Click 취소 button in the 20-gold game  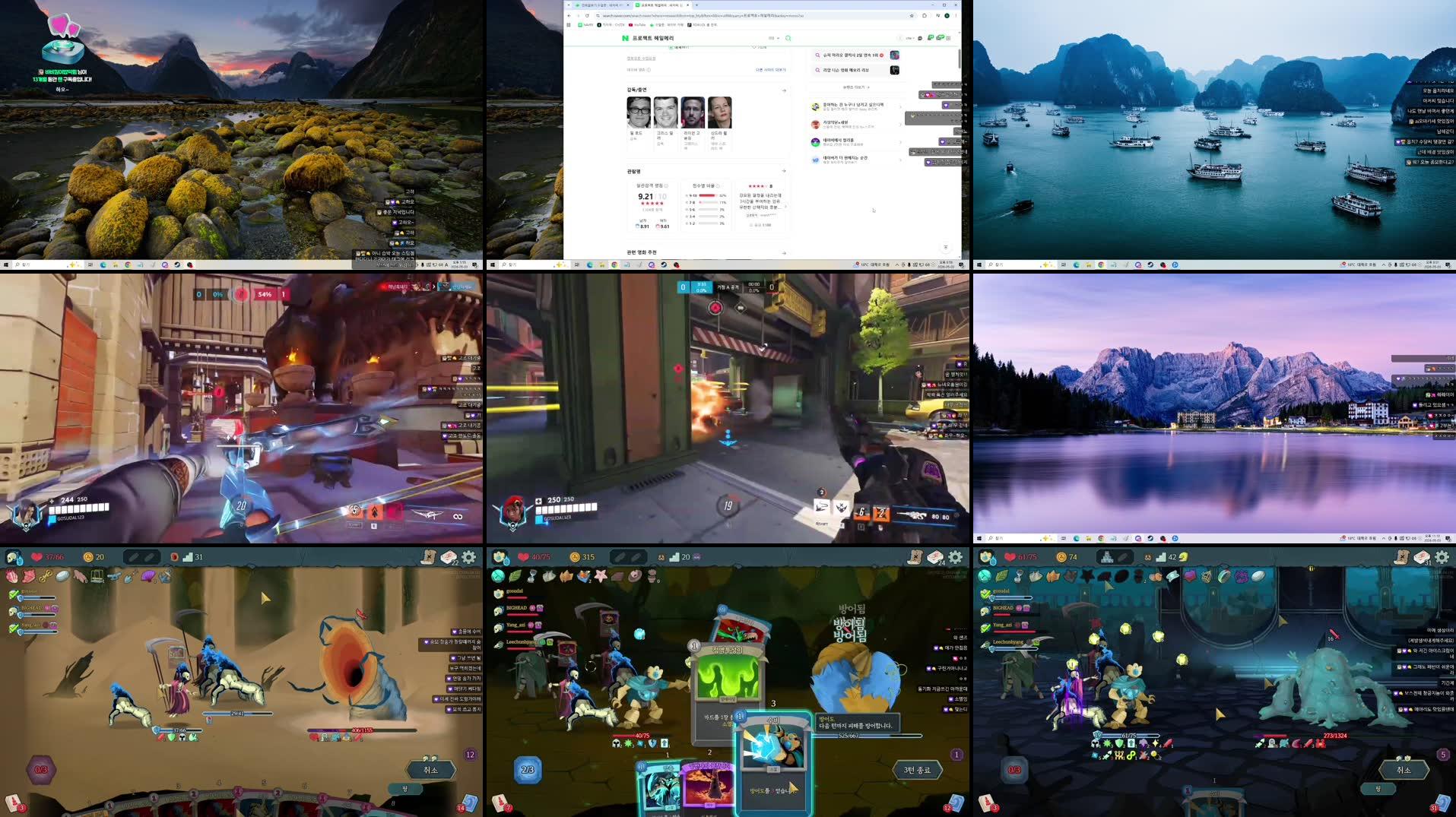coord(430,770)
